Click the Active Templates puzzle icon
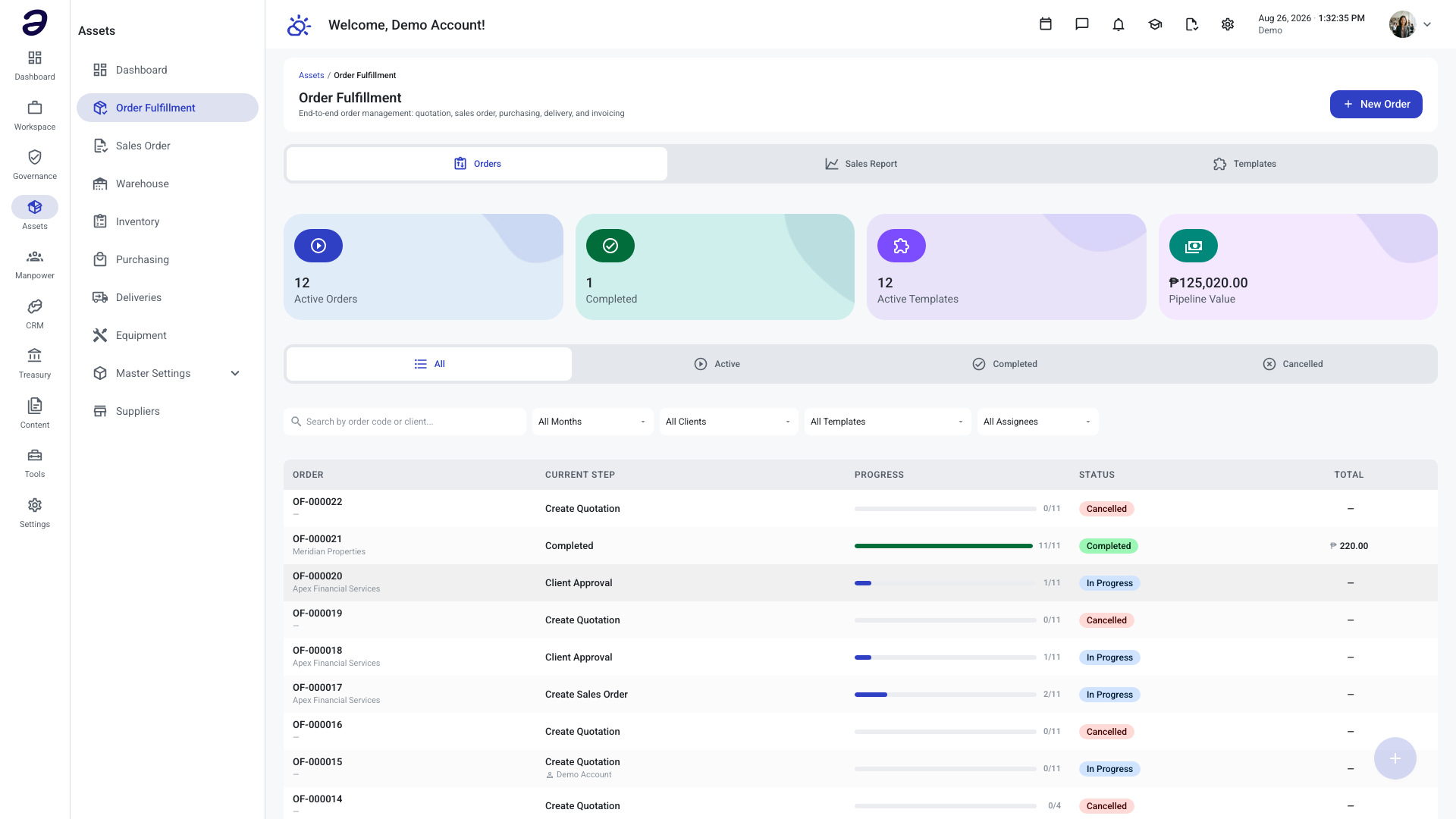The width and height of the screenshot is (1456, 819). pos(902,246)
